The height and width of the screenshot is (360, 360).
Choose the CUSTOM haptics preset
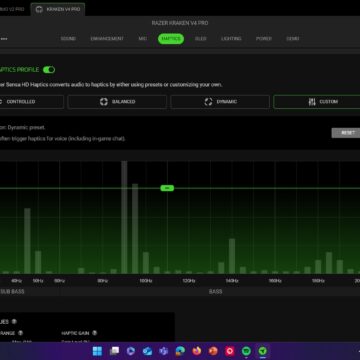pyautogui.click(x=317, y=102)
